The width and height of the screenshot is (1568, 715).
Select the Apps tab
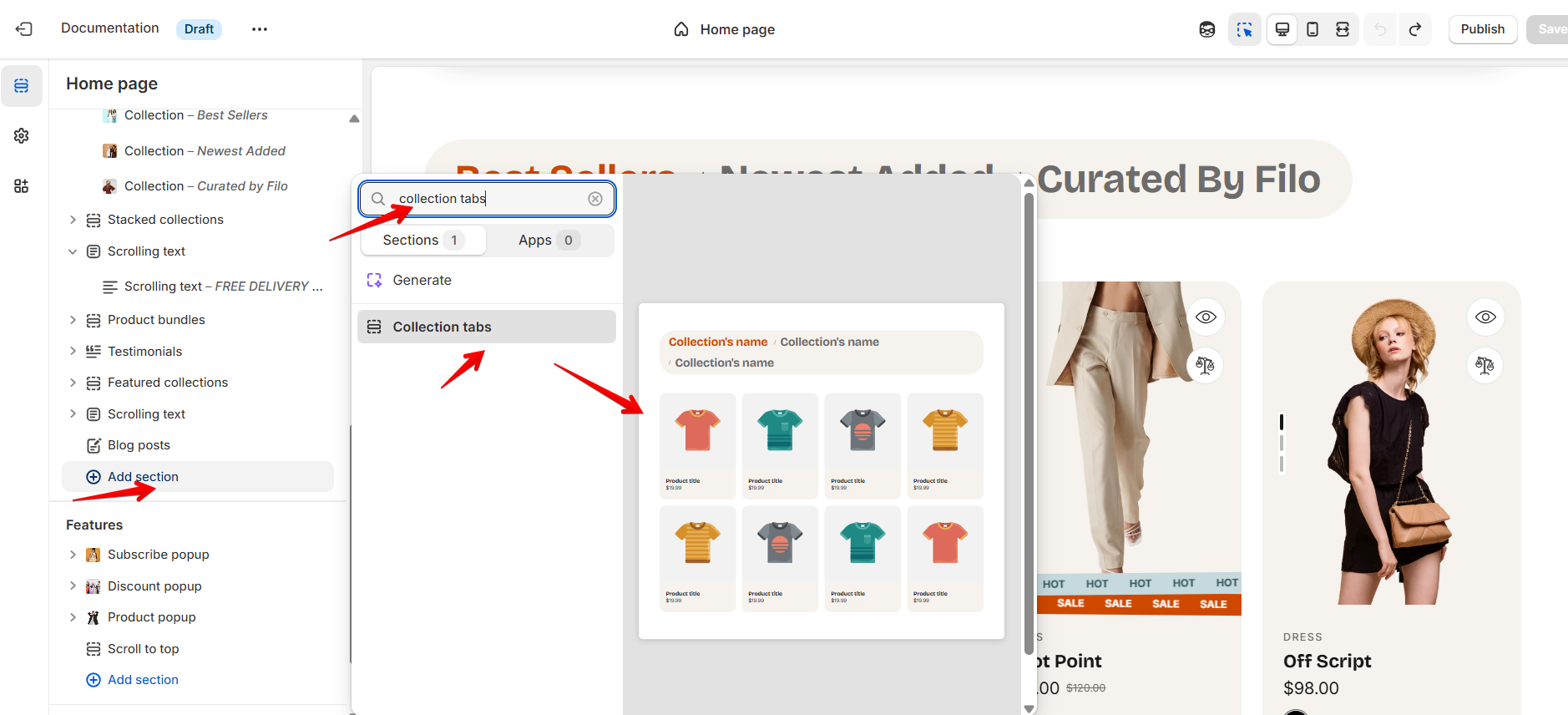[549, 241]
